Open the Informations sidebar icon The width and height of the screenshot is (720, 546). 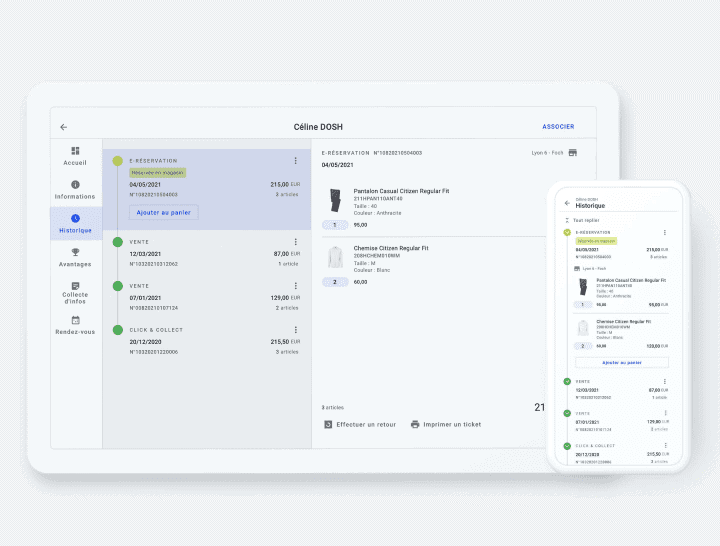click(75, 185)
